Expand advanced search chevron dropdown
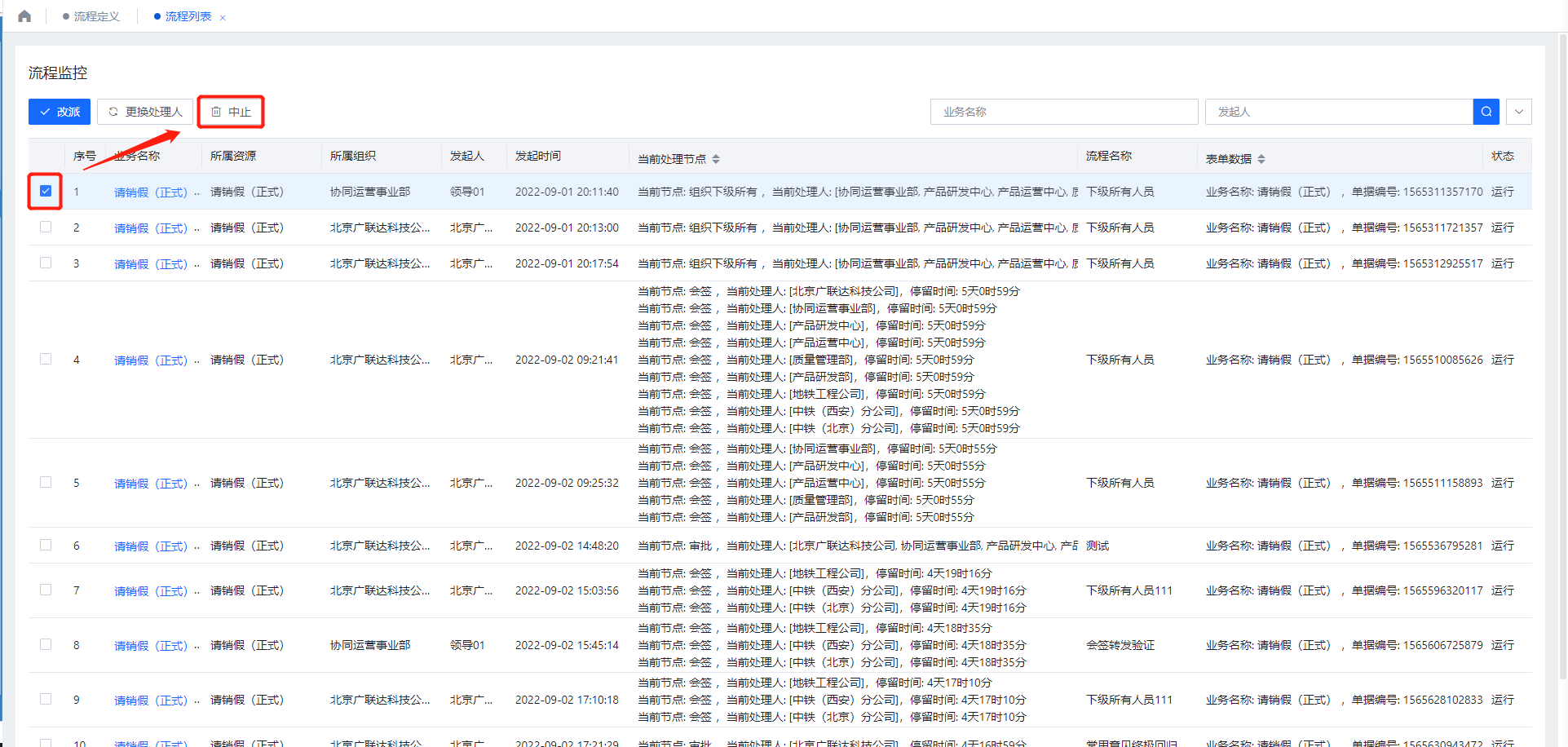This screenshot has width=1568, height=747. tap(1518, 112)
